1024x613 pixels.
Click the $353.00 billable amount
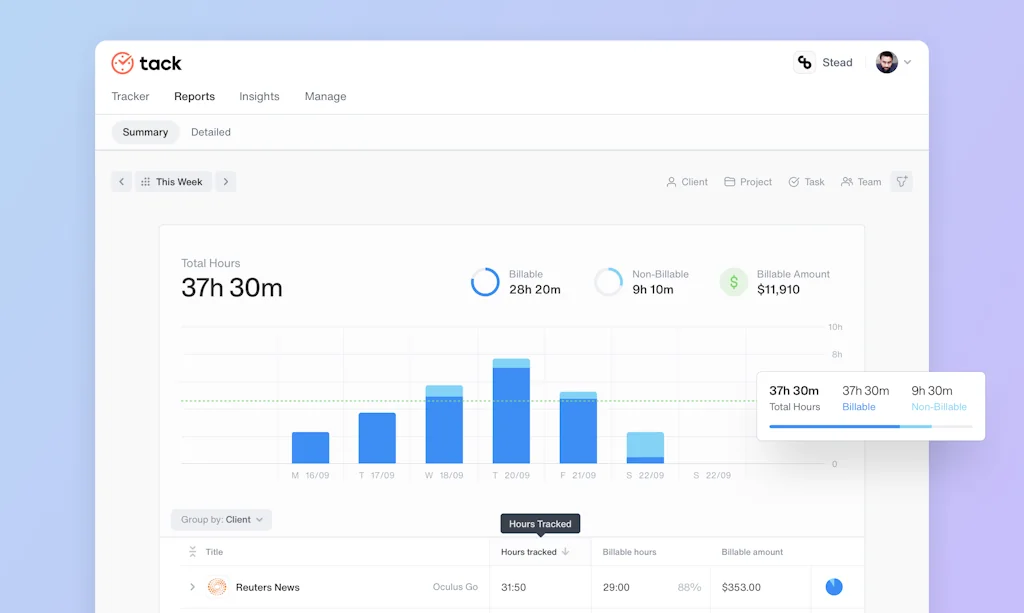pyautogui.click(x=741, y=587)
